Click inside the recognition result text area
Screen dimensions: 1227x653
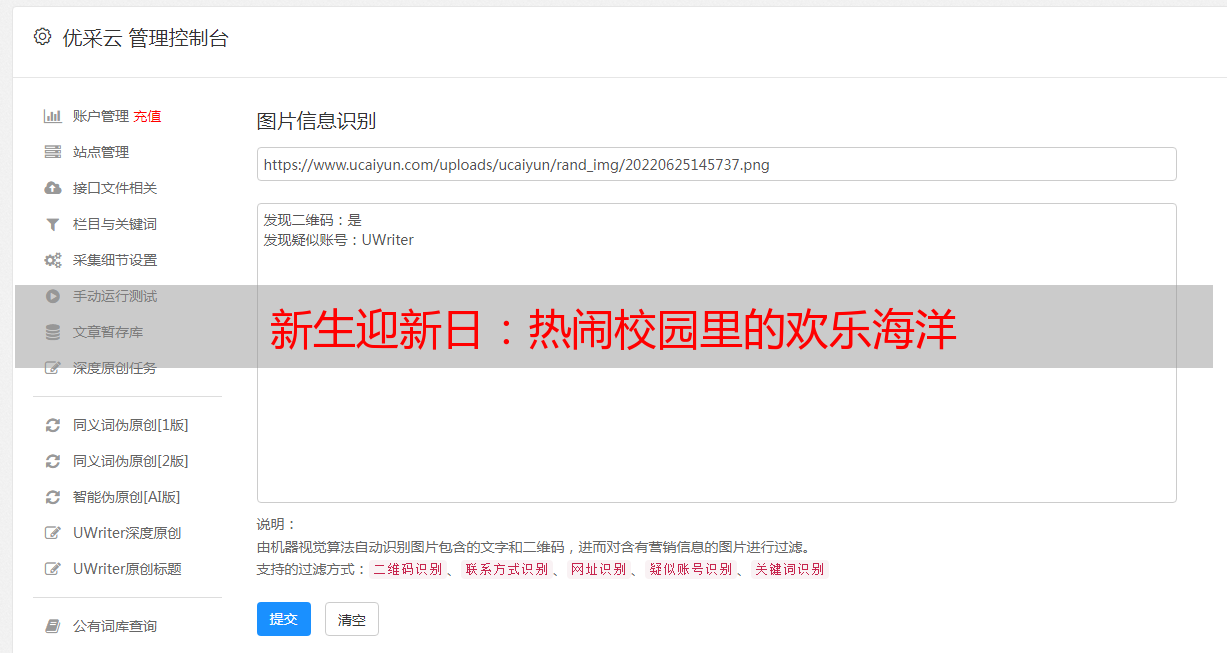click(716, 353)
